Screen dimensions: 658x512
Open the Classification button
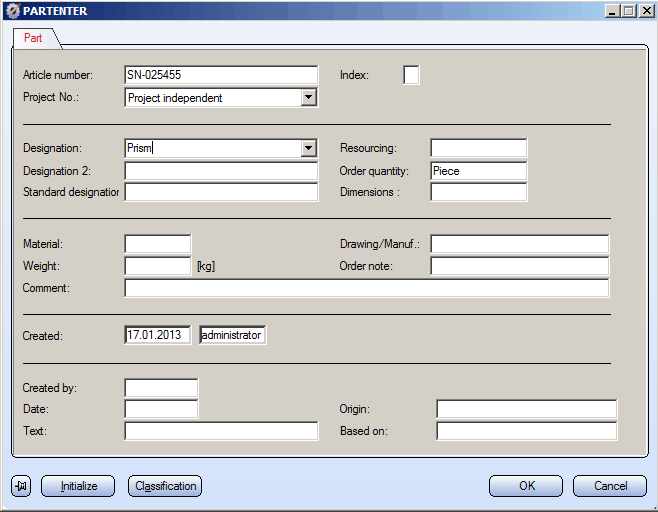pos(165,486)
